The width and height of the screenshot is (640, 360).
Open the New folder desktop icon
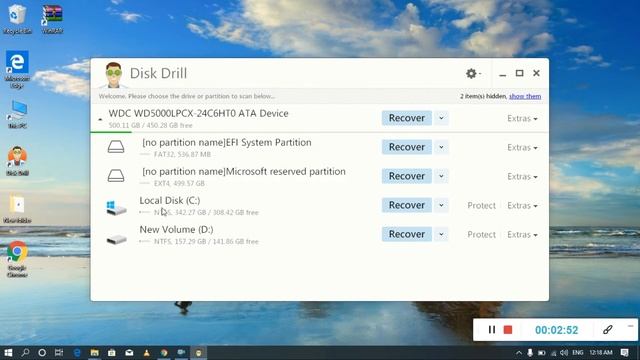tap(17, 209)
